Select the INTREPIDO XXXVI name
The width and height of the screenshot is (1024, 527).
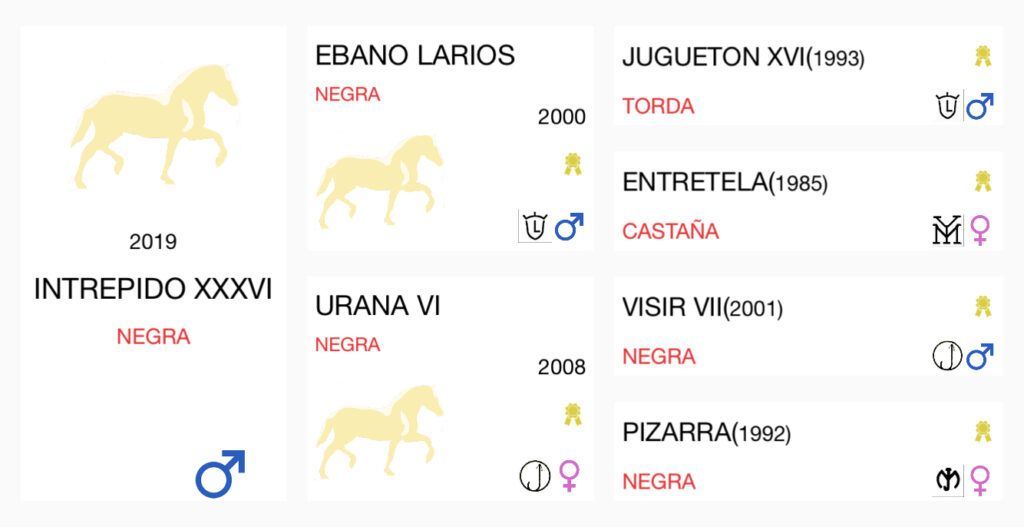point(153,289)
